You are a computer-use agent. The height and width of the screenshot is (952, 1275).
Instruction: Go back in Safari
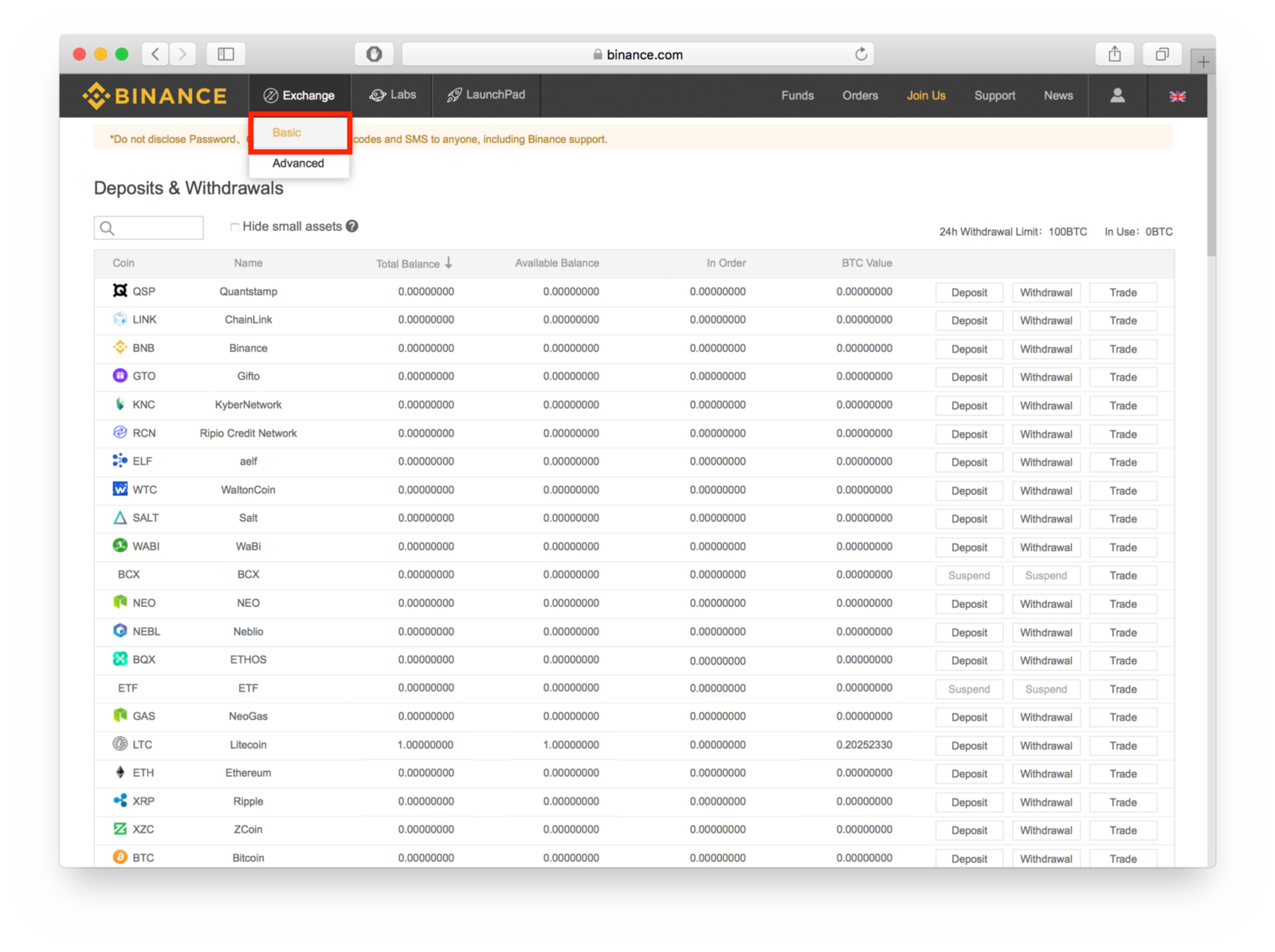[x=155, y=54]
